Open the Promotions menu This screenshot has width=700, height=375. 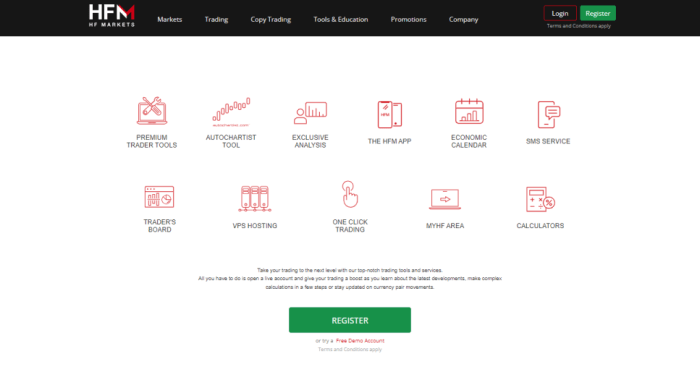coord(408,20)
